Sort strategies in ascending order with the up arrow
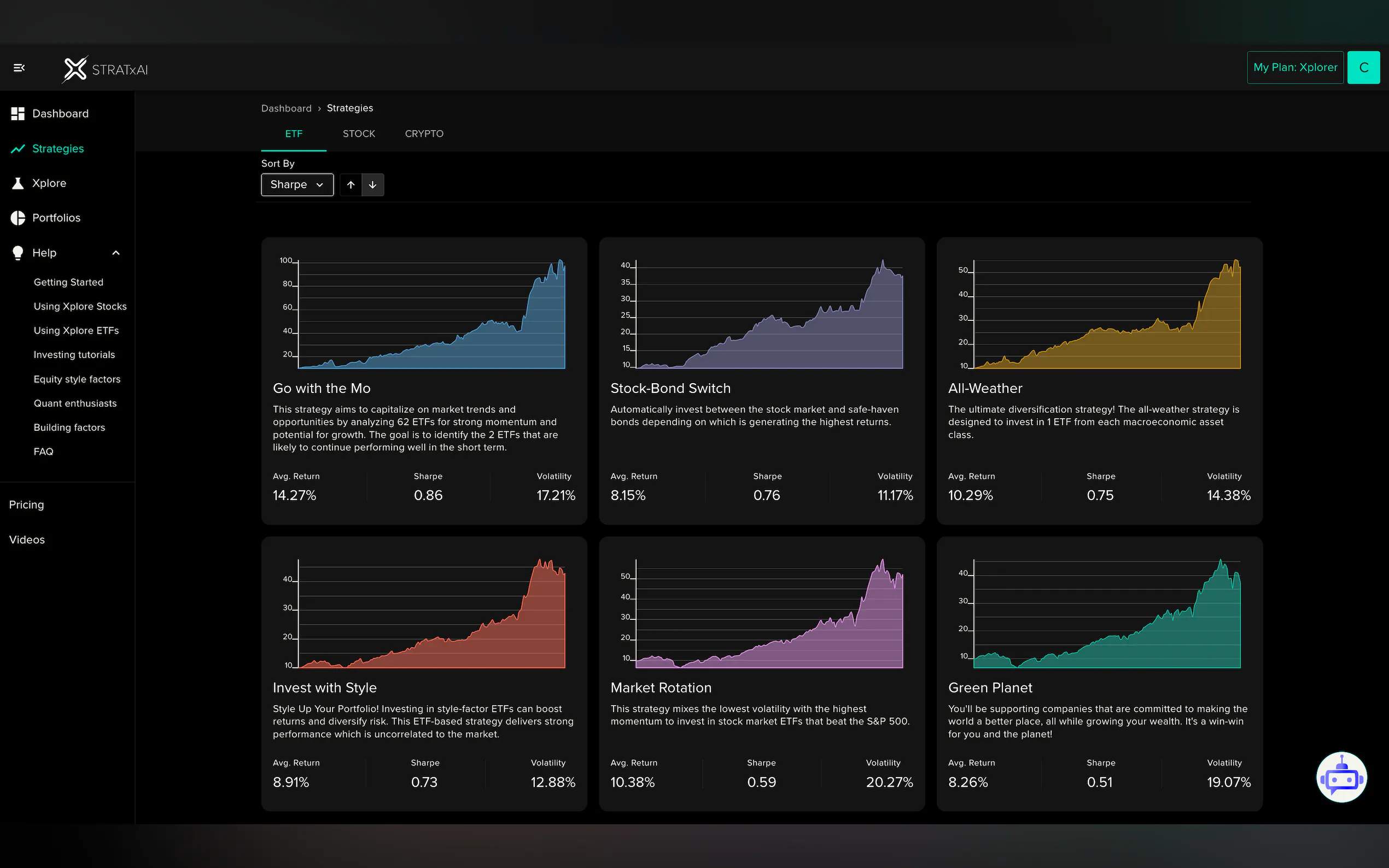Viewport: 1389px width, 868px height. point(351,185)
